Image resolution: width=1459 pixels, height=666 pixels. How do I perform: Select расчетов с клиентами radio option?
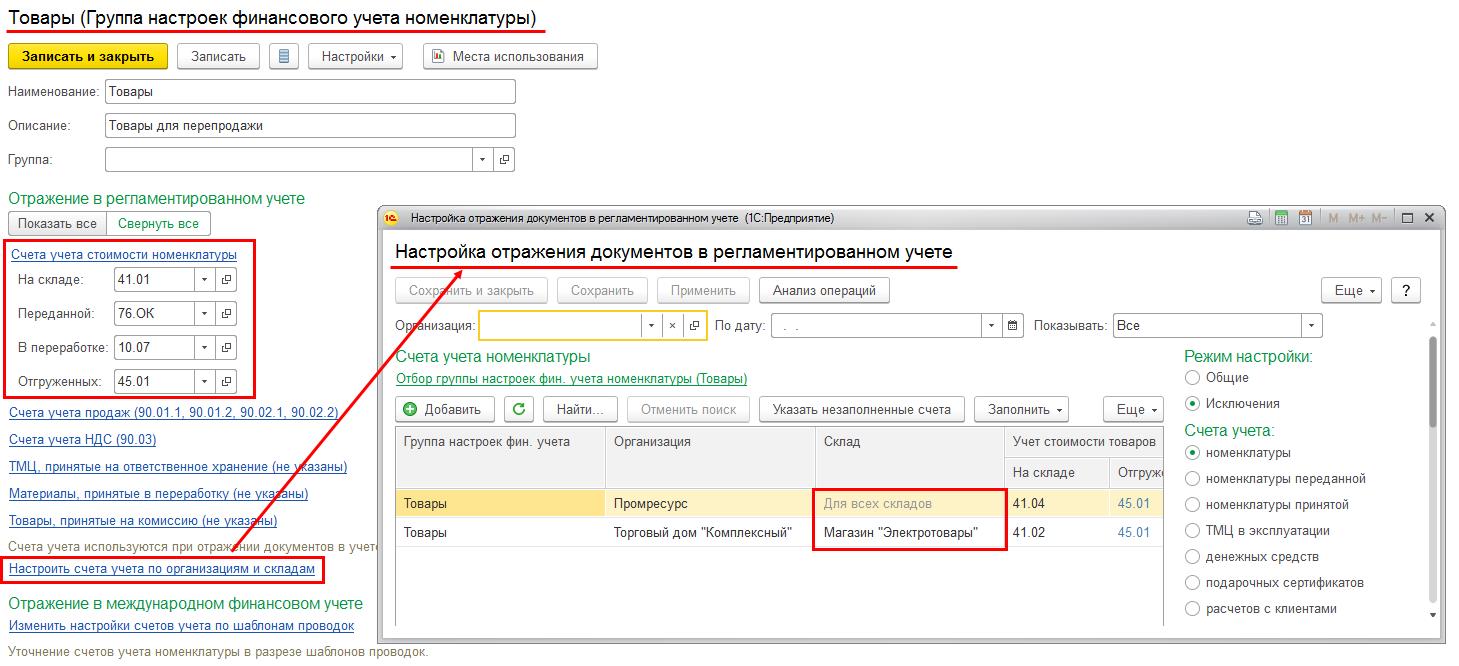pyautogui.click(x=1191, y=608)
